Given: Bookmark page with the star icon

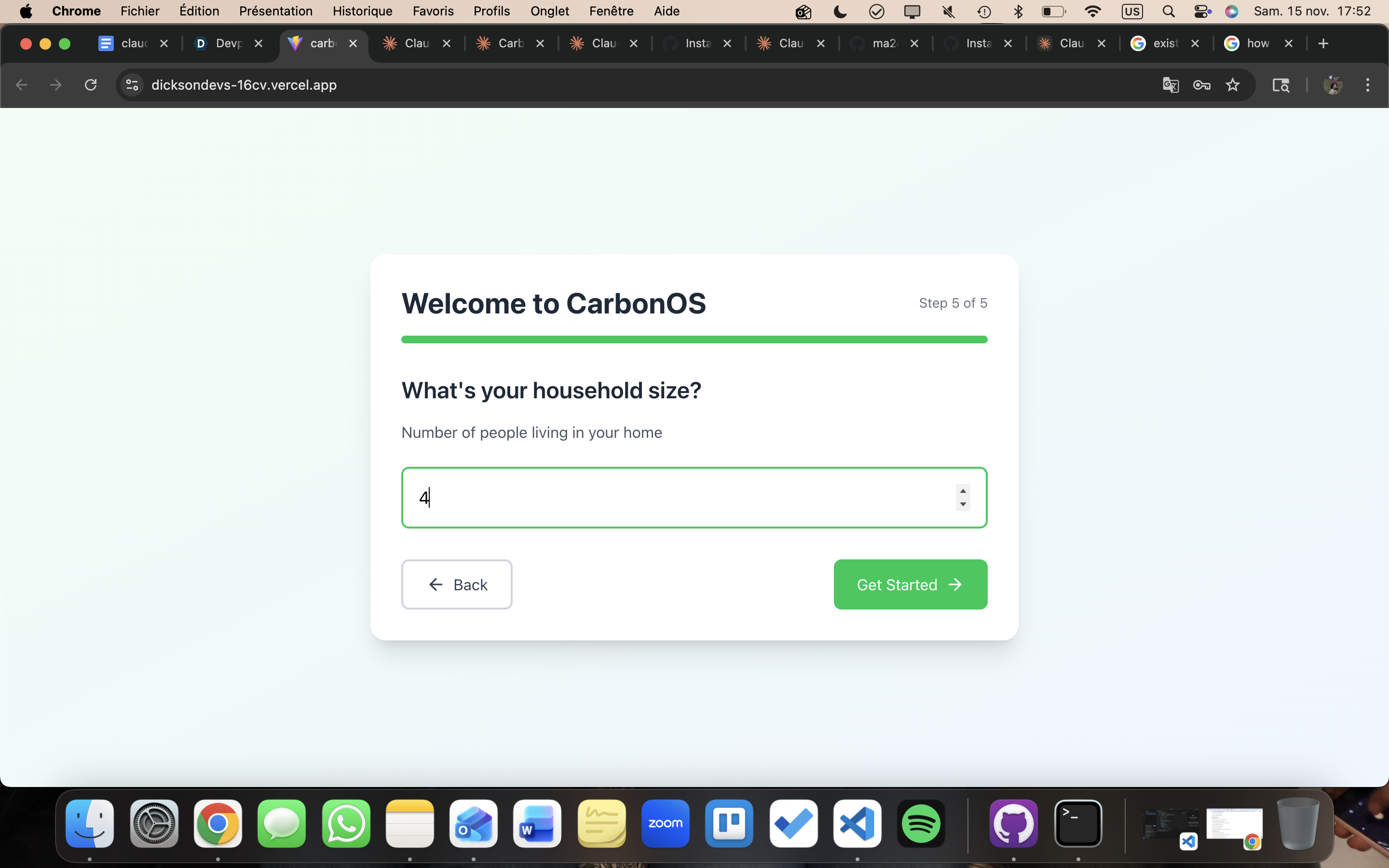Looking at the screenshot, I should pos(1232,85).
